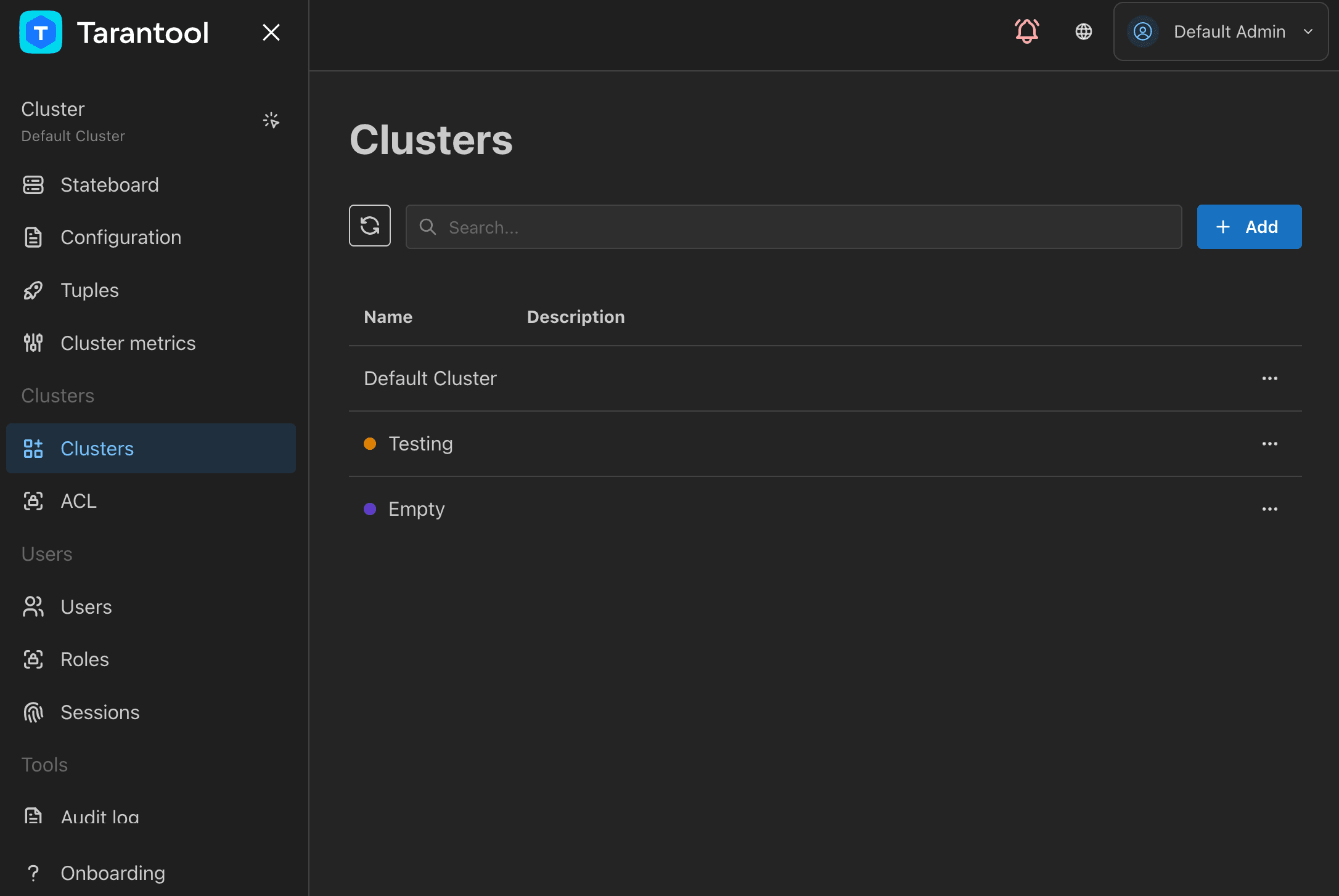Open Stateboard in the sidebar

[x=151, y=185]
